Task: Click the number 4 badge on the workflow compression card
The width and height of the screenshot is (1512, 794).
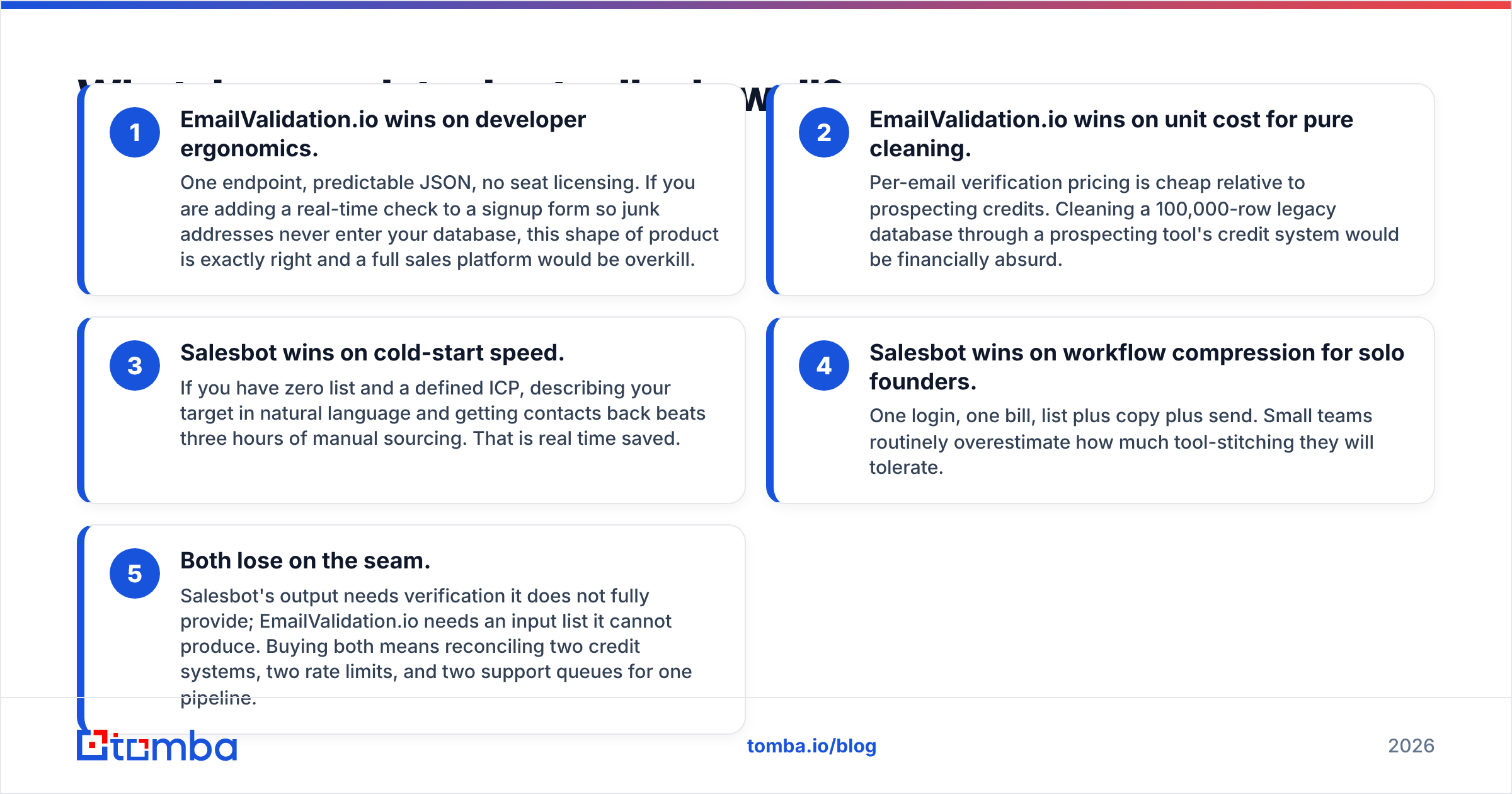Action: (x=824, y=365)
